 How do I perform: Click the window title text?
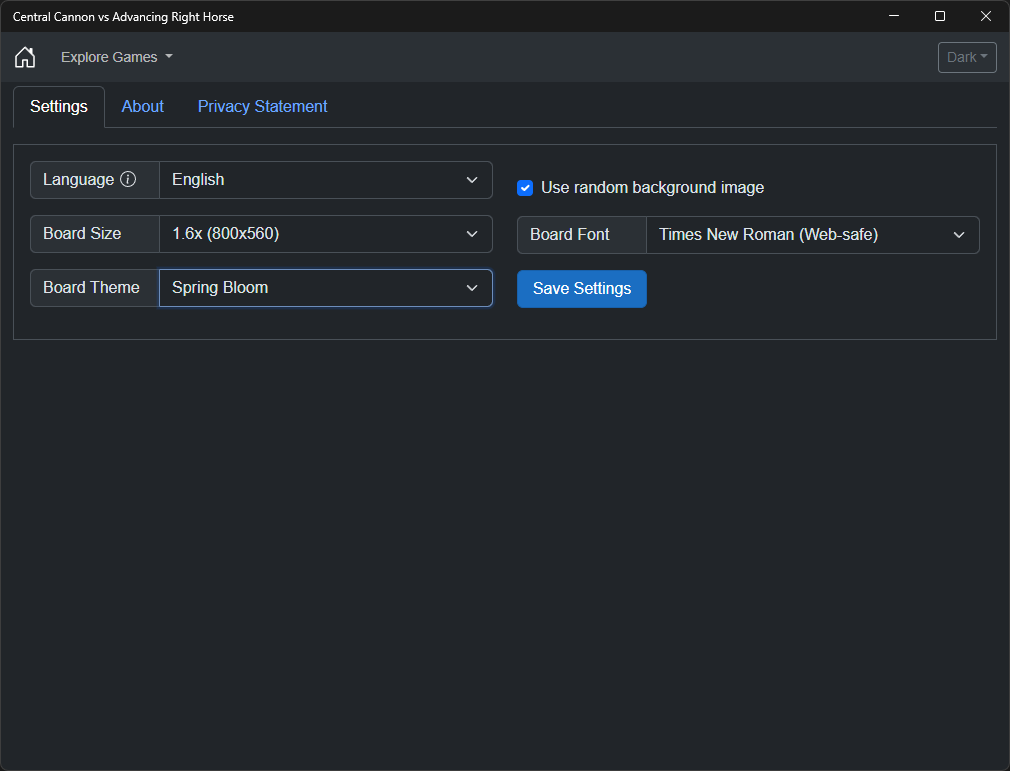tap(123, 17)
